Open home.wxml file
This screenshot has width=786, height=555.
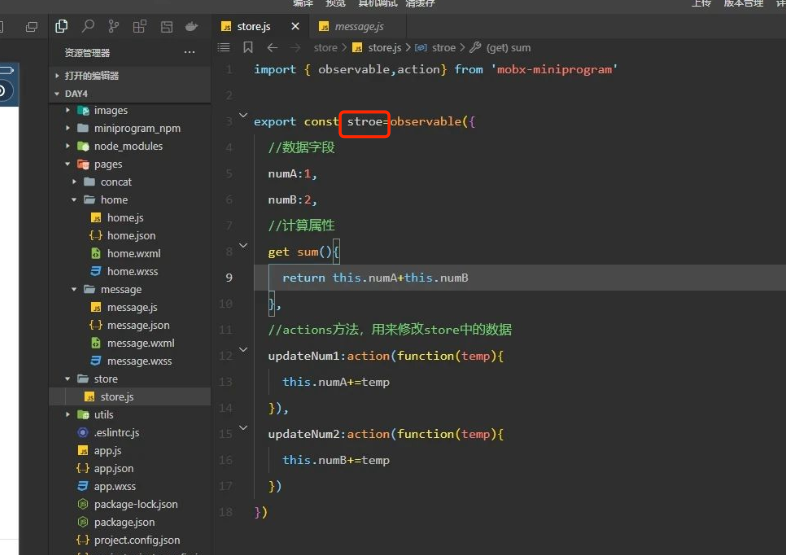tap(130, 253)
